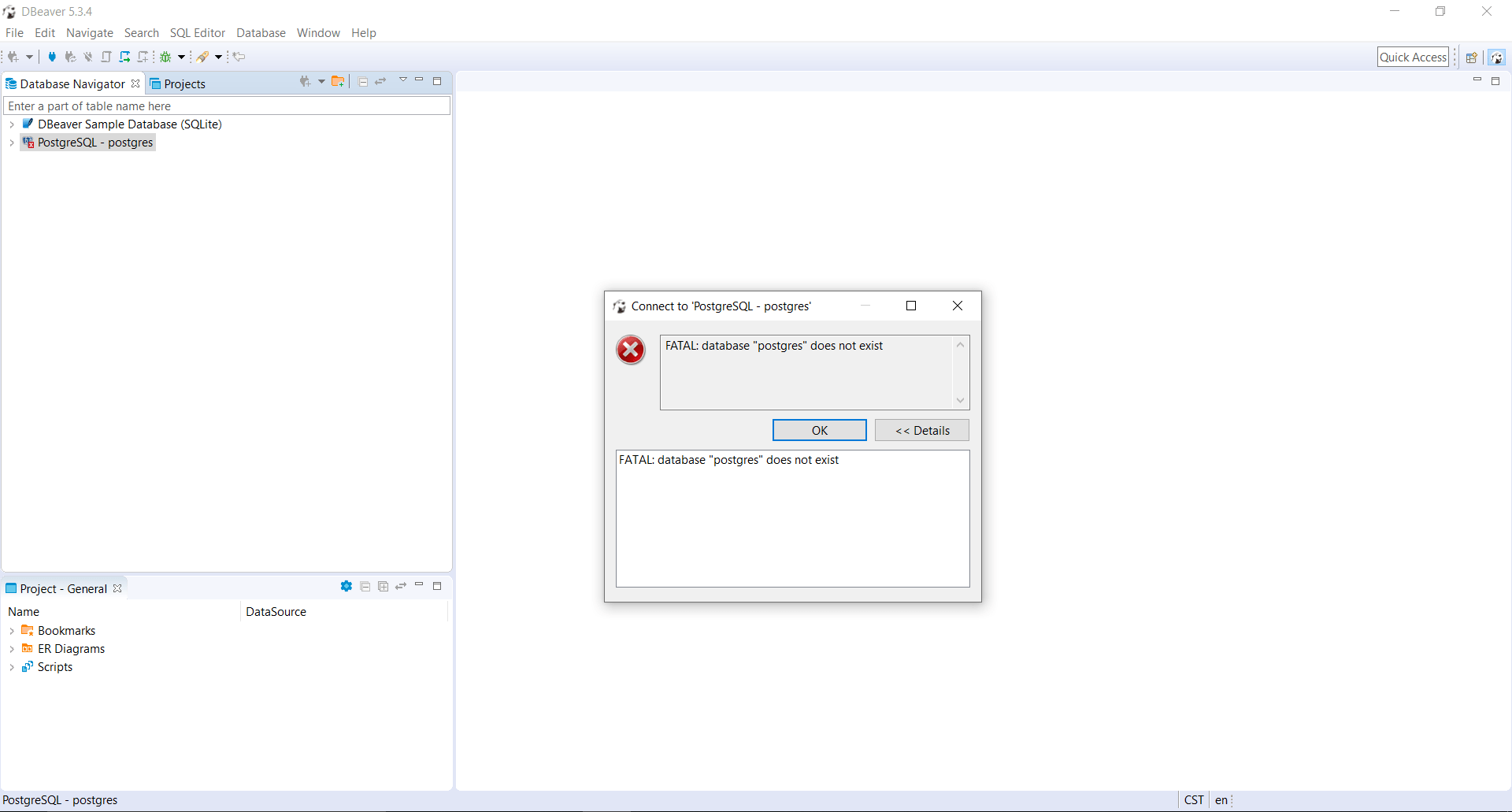Expand the DBeaver Sample Database tree node

pos(12,124)
